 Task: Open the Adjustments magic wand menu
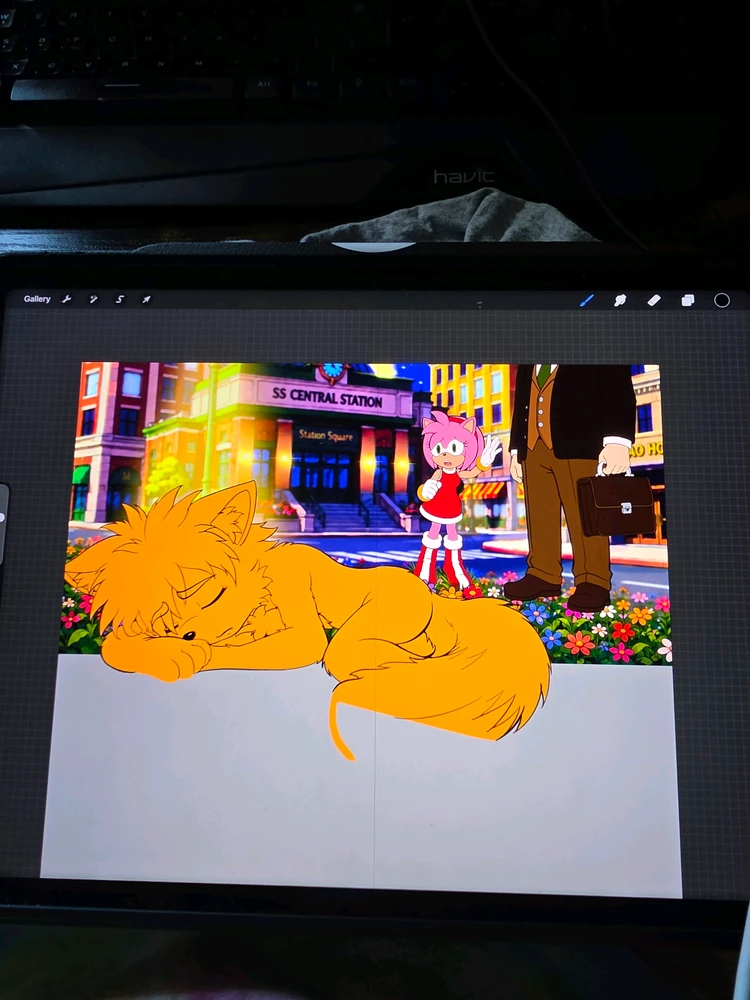(x=93, y=299)
